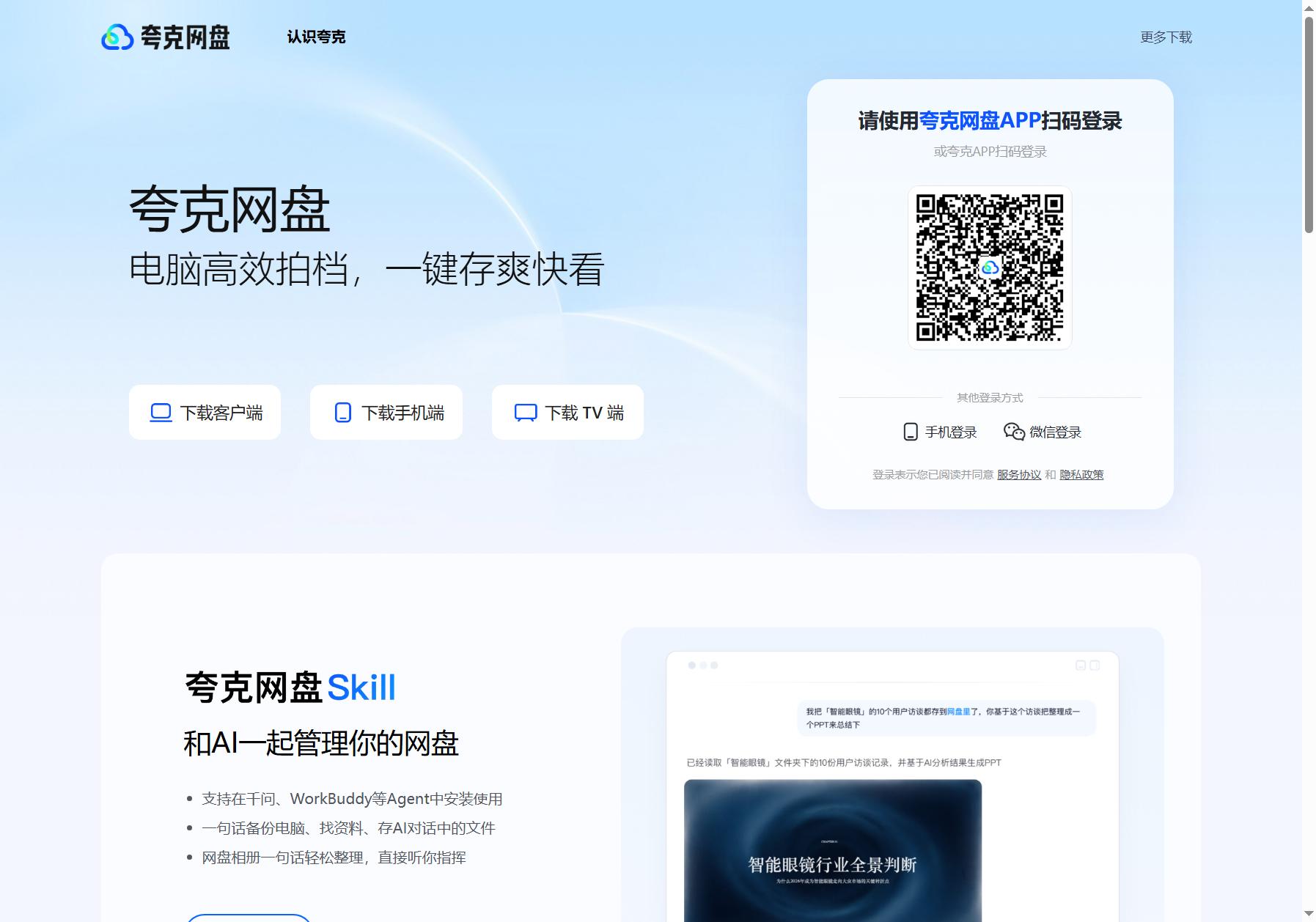The height and width of the screenshot is (922, 1316).
Task: Click the laptop icon in 下载客户端
Action: [161, 413]
